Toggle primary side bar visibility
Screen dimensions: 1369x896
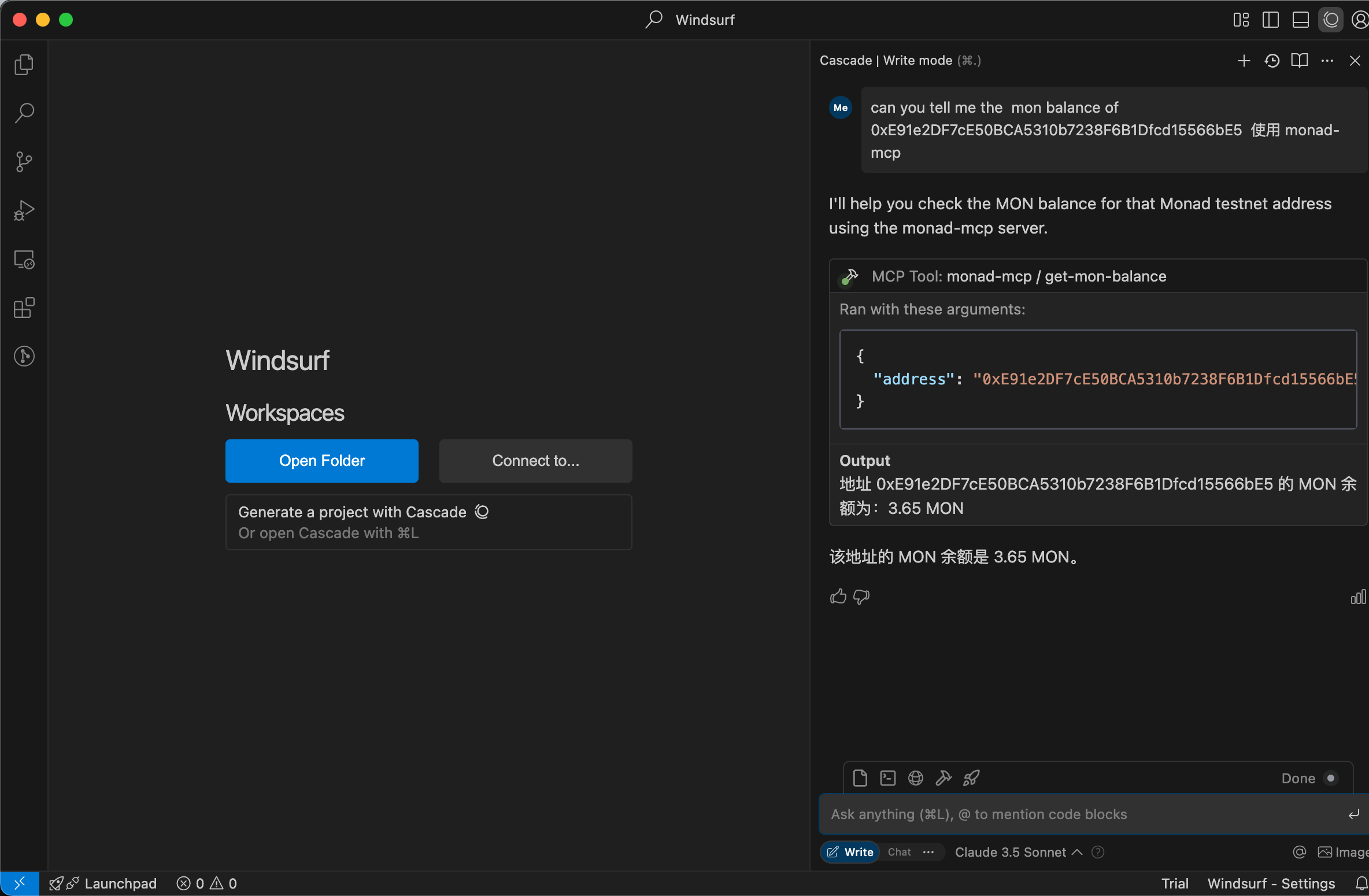1270,20
